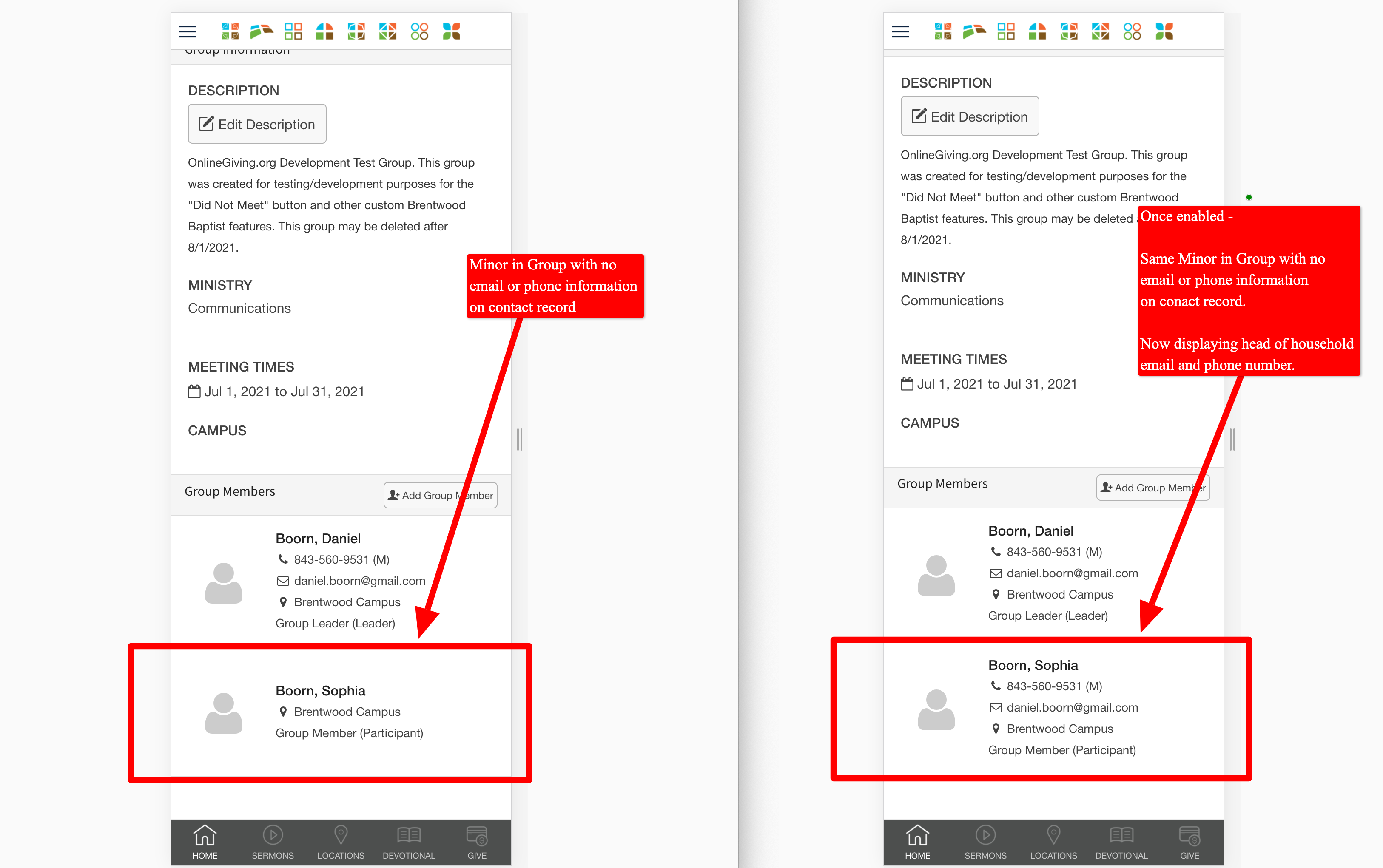Click Sophia Boorn's avatar in right phone view
Image resolution: width=1383 pixels, height=868 pixels.
[936, 709]
